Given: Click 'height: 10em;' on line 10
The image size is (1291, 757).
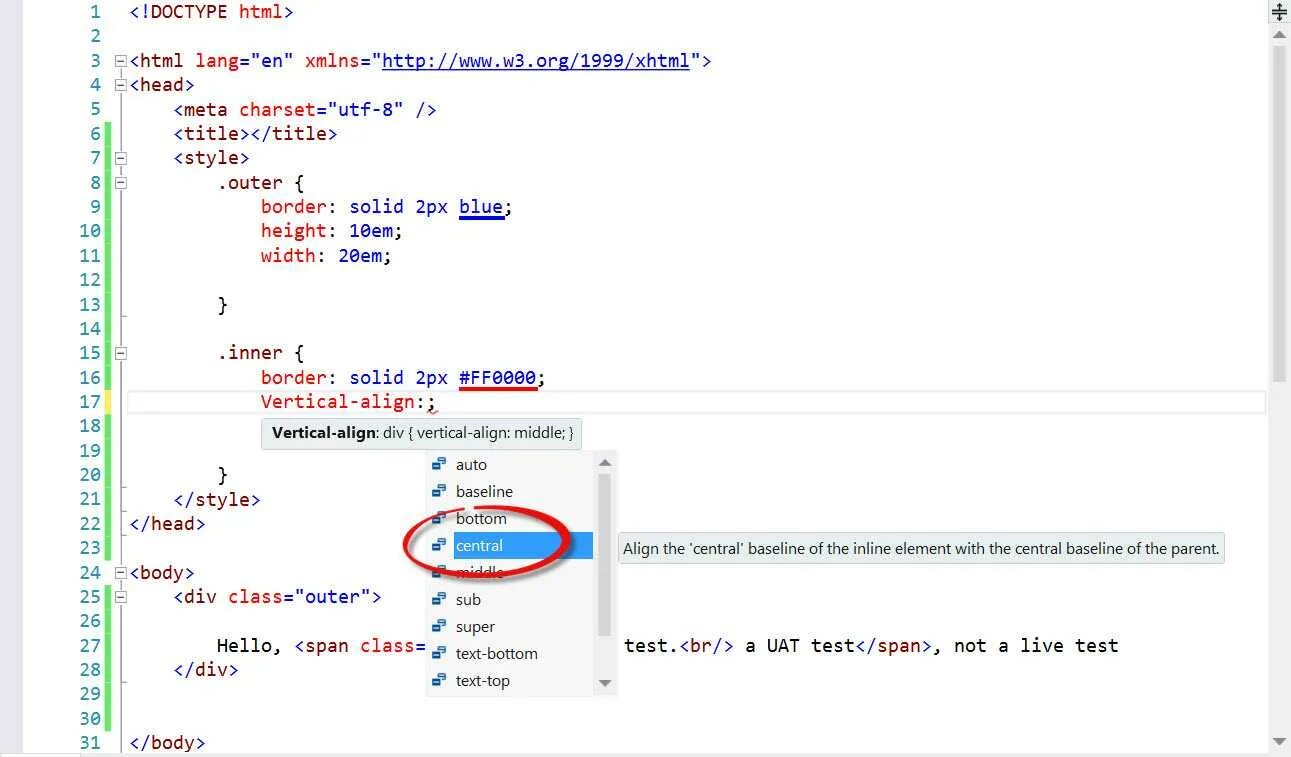Looking at the screenshot, I should (332, 231).
